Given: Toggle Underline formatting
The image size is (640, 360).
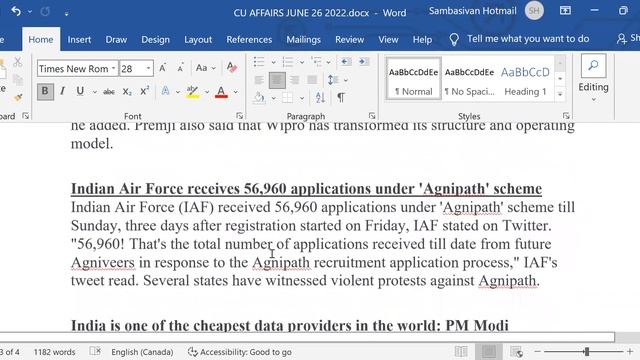Looking at the screenshot, I should pos(80,91).
